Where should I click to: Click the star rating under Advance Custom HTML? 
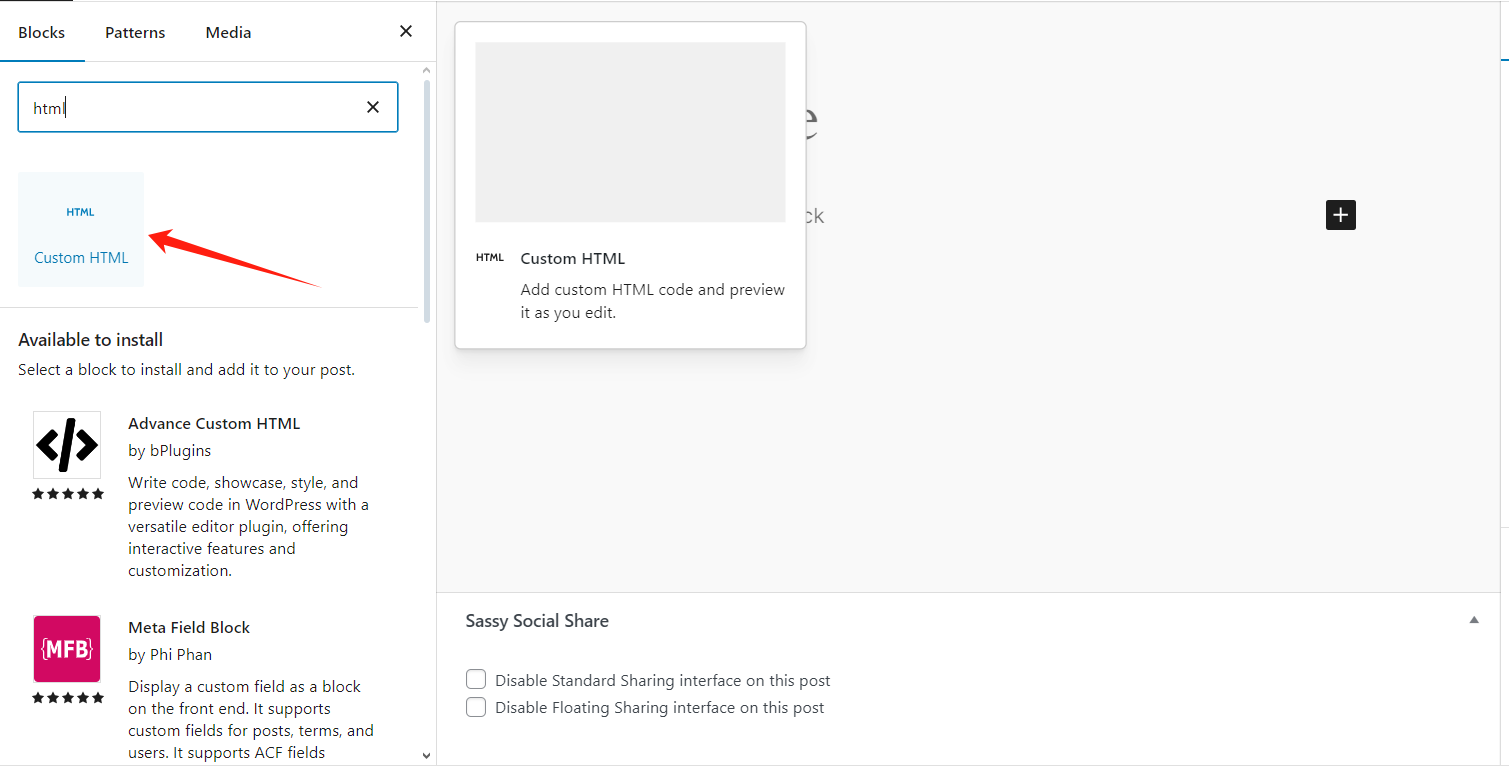click(x=67, y=493)
